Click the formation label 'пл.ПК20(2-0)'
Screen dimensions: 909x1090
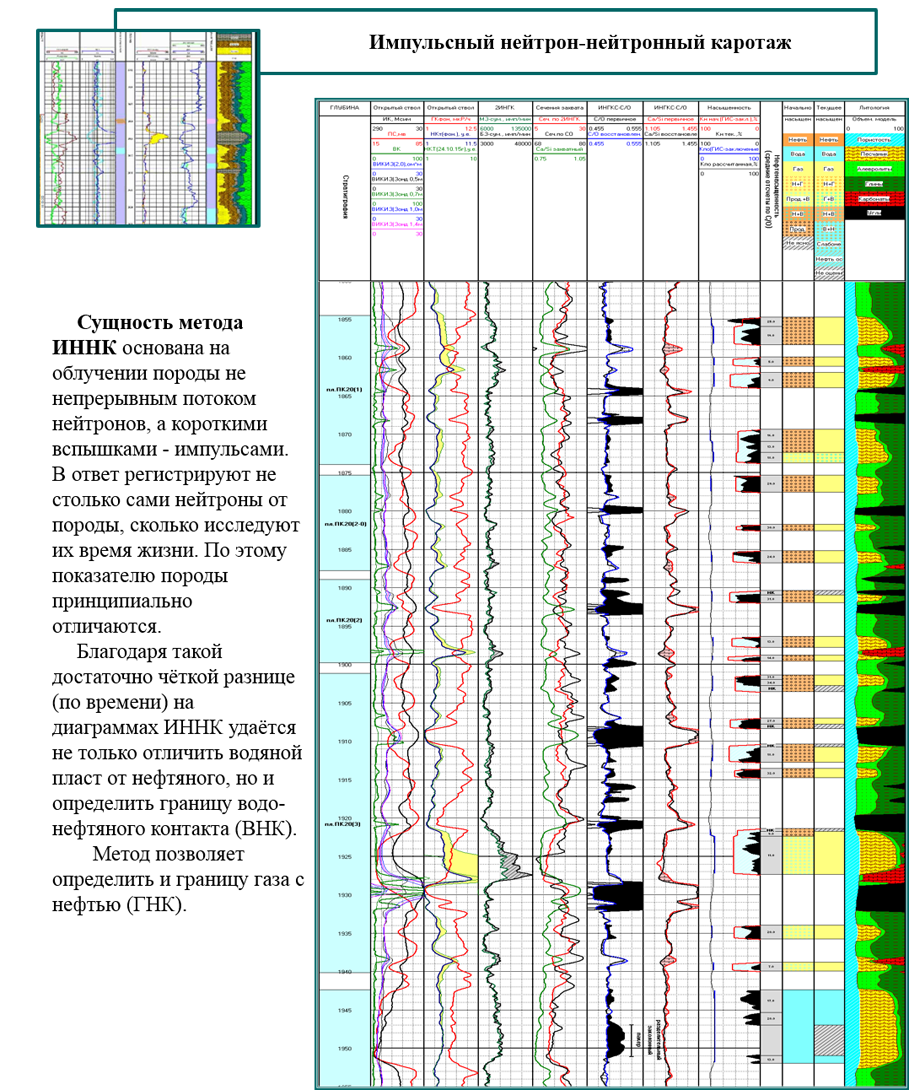[344, 523]
